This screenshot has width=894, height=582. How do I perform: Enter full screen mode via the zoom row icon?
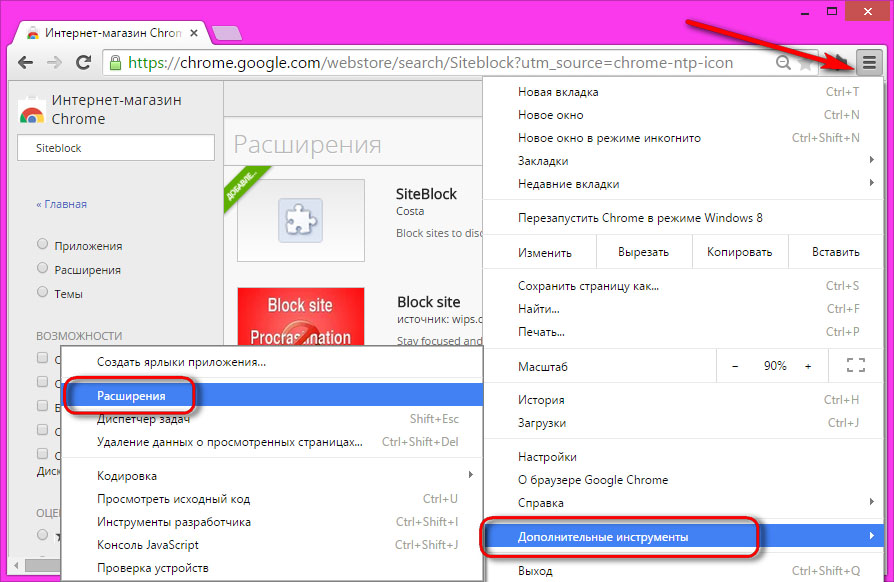[x=856, y=365]
